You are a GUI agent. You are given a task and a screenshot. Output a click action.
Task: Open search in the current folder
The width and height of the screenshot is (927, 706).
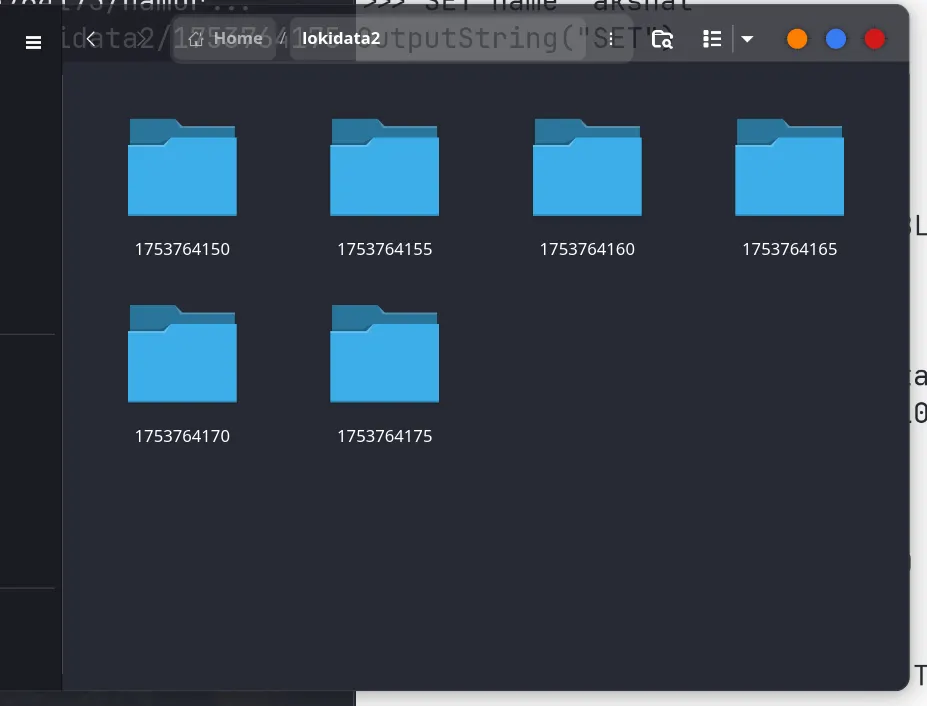(x=661, y=38)
